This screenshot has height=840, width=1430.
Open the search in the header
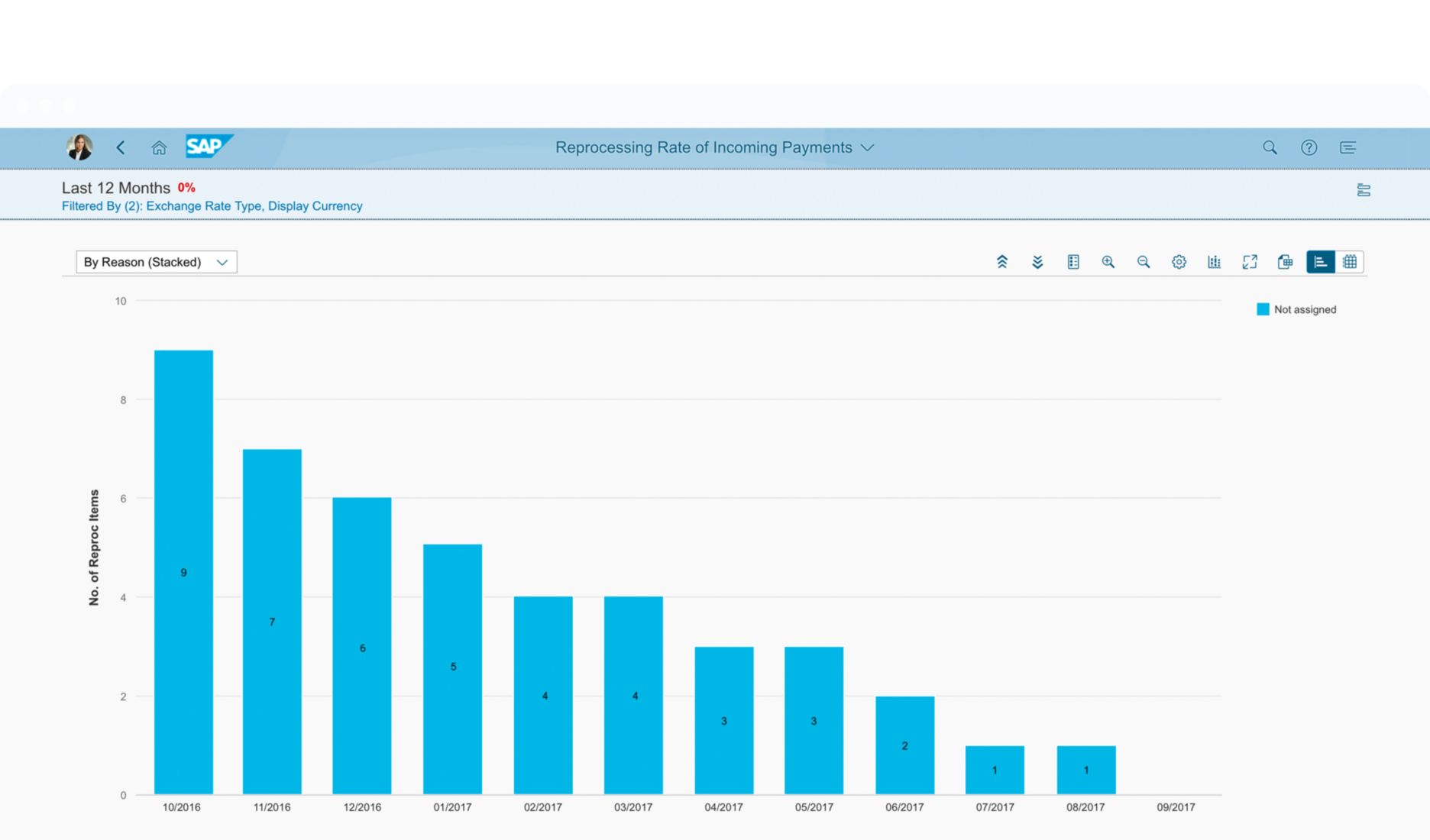click(x=1270, y=147)
